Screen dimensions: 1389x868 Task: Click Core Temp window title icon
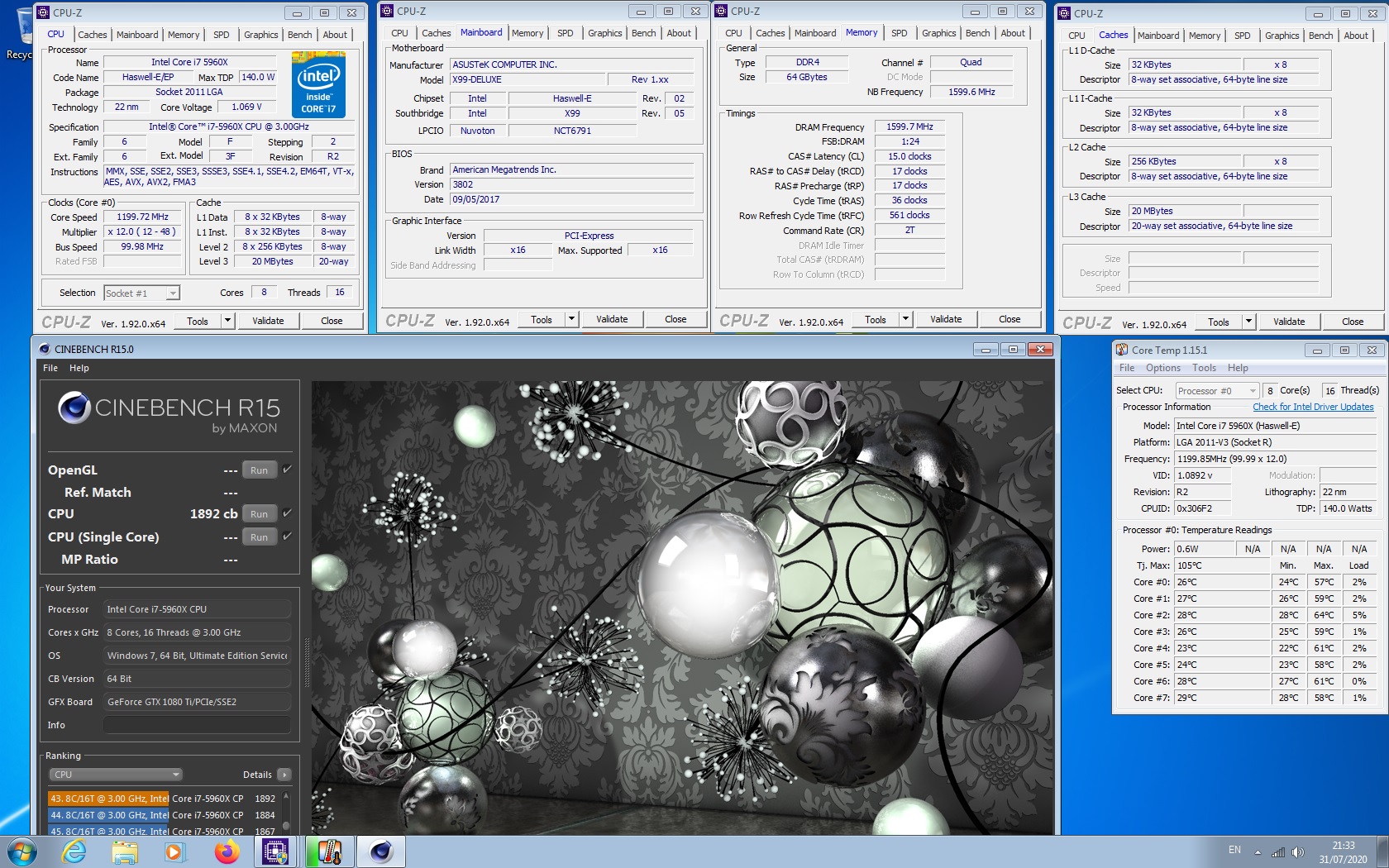coord(1122,350)
